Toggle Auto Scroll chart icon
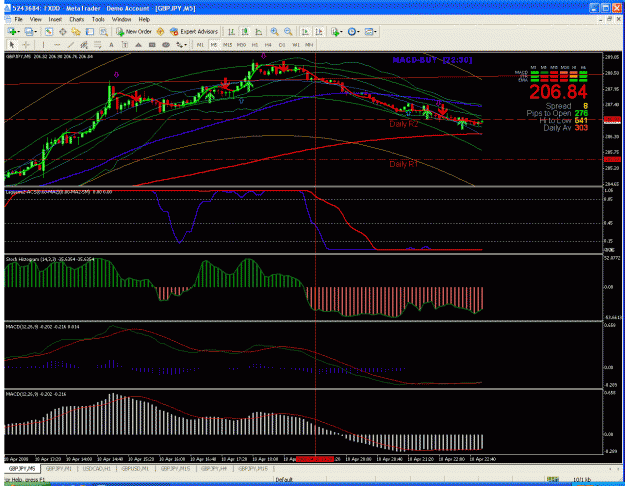 click(305, 31)
